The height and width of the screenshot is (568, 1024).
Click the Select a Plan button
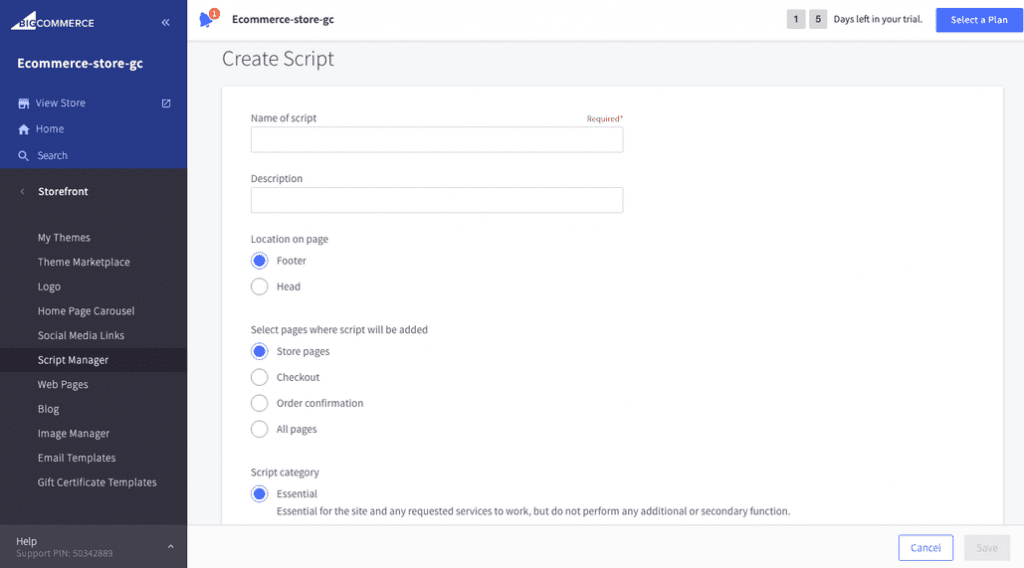(x=979, y=20)
